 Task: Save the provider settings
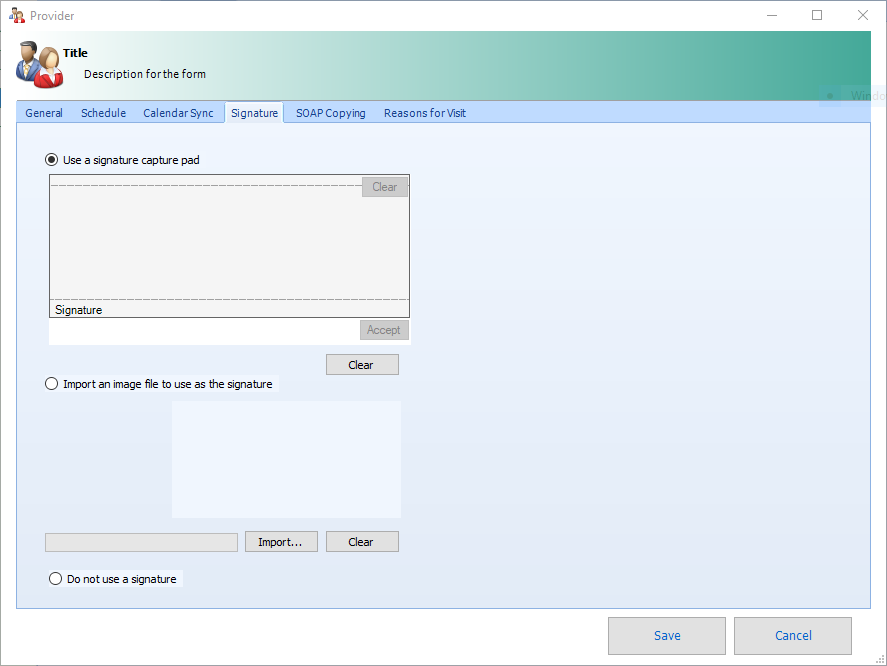(x=666, y=636)
